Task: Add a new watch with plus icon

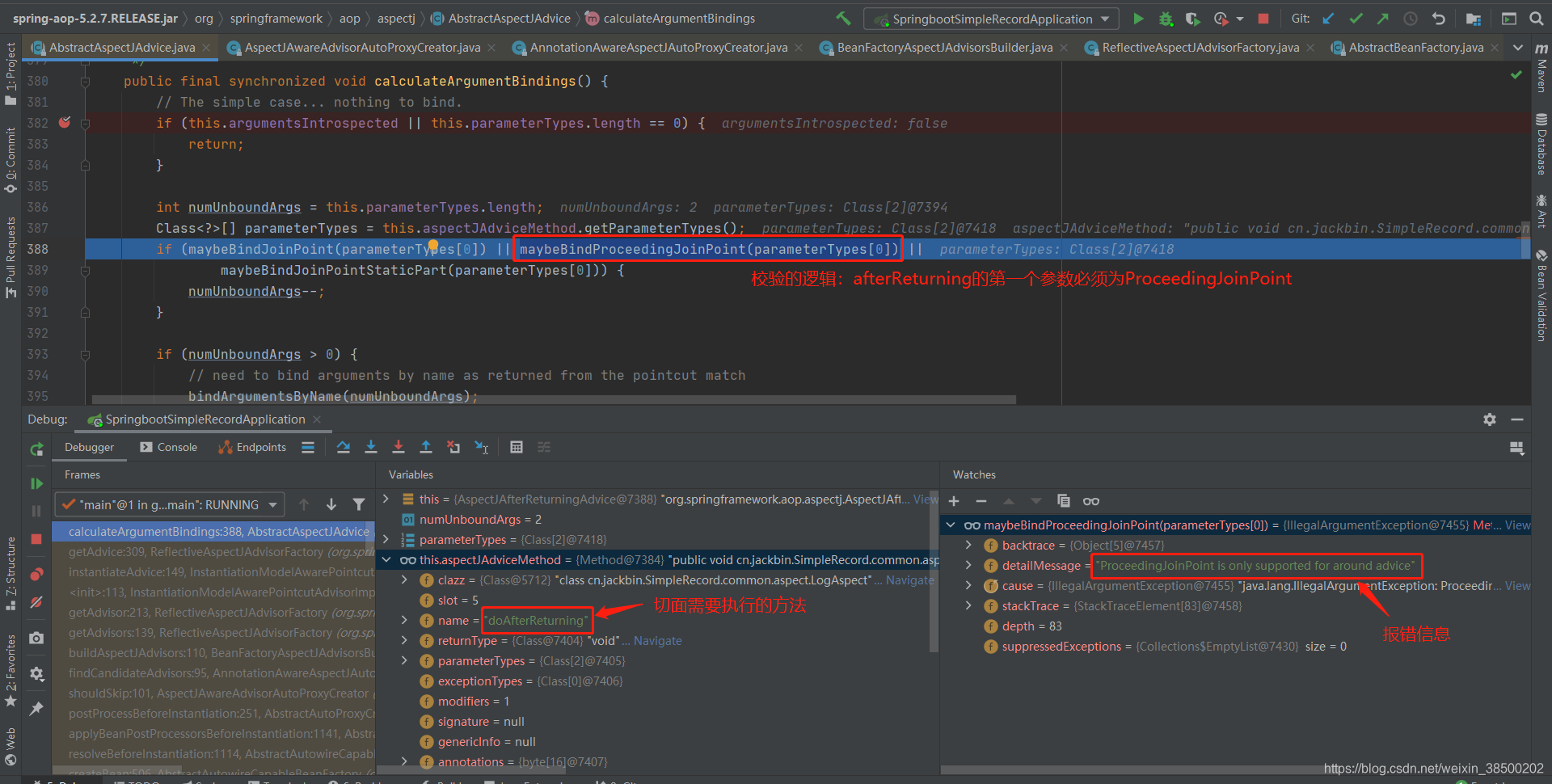Action: (954, 501)
